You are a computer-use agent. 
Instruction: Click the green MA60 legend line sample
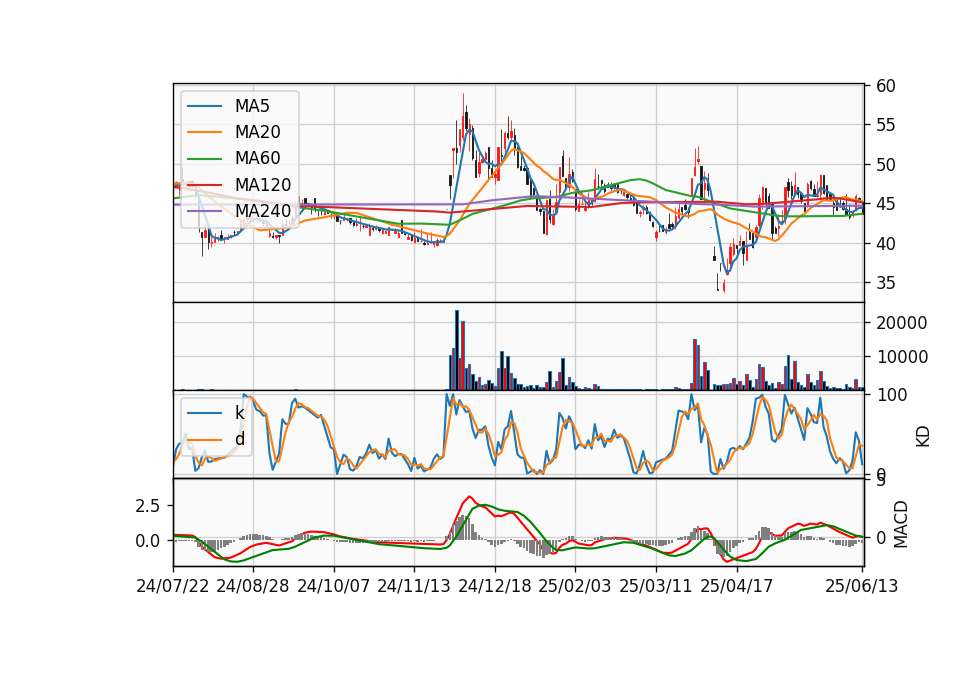(204, 159)
